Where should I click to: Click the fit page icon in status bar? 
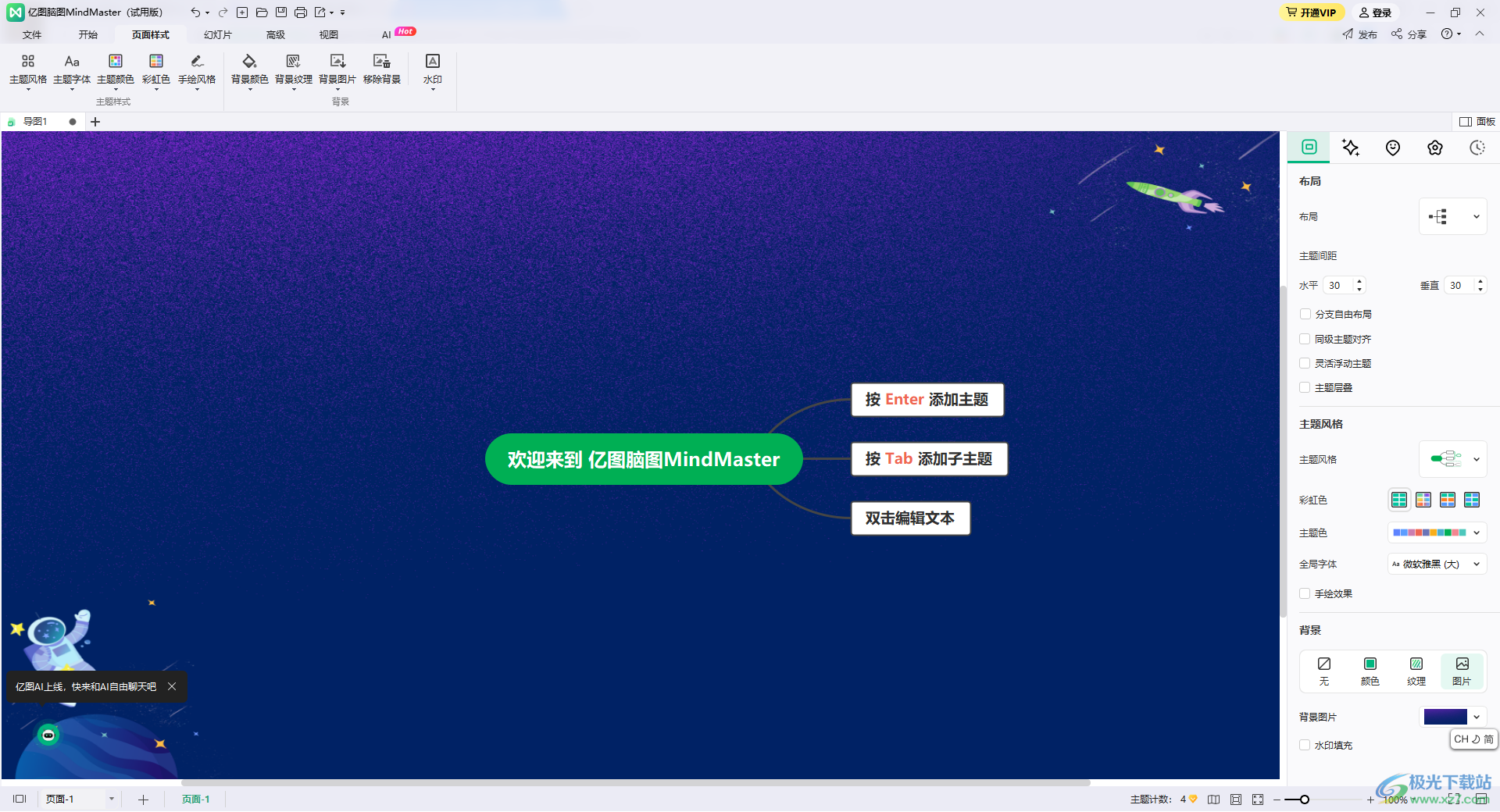[1236, 800]
